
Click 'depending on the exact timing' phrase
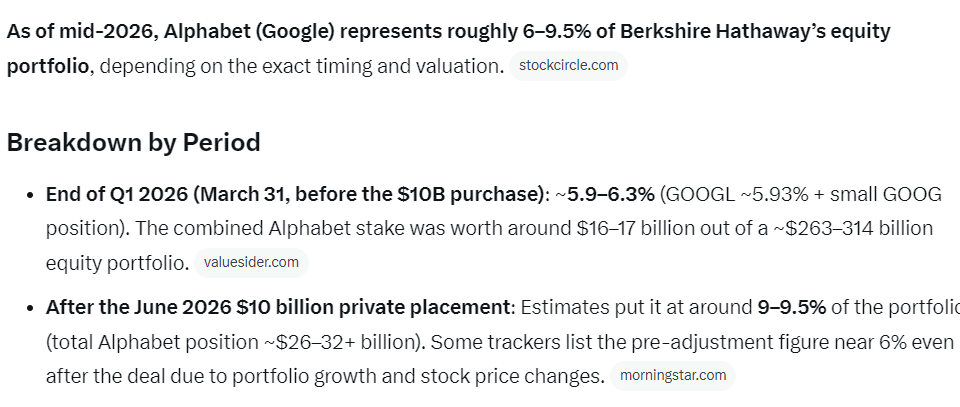[x=236, y=65]
